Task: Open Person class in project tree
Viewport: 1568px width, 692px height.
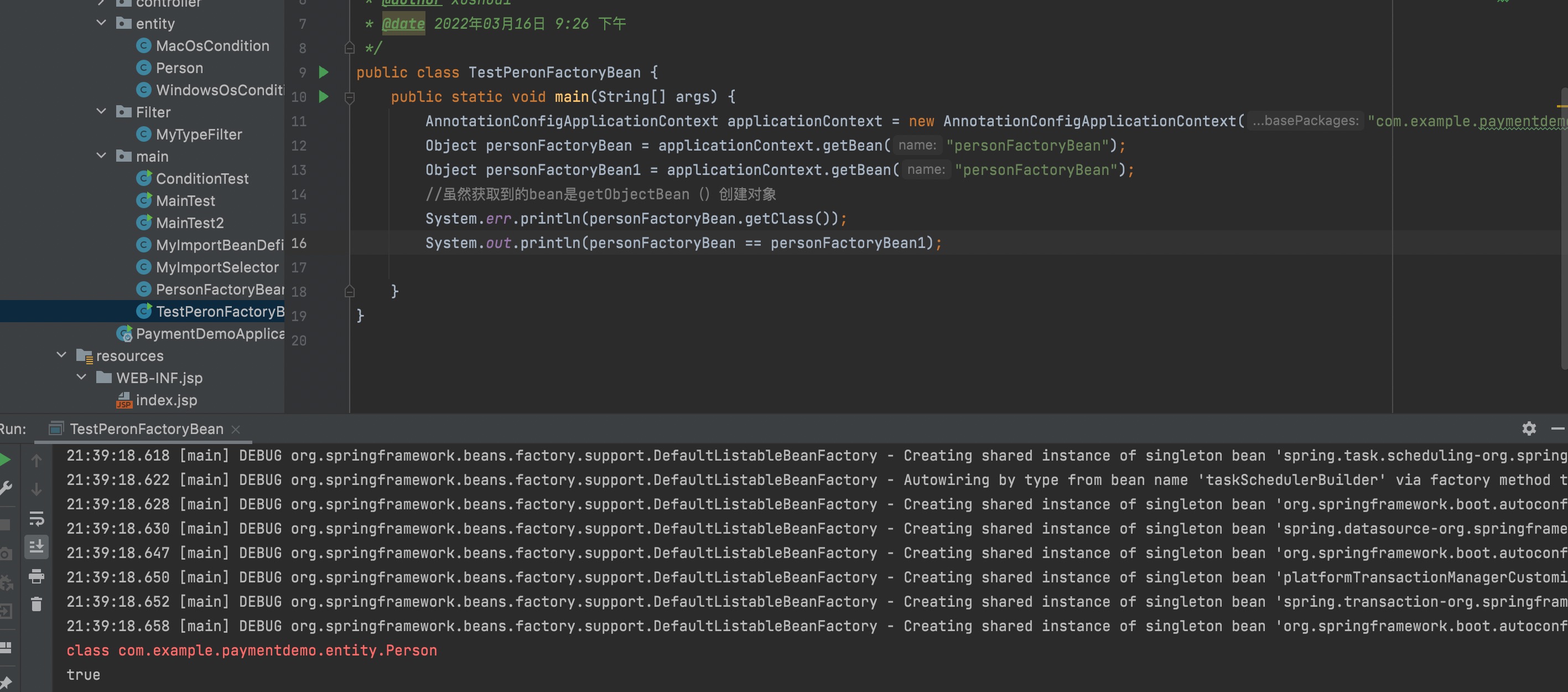Action: point(180,68)
